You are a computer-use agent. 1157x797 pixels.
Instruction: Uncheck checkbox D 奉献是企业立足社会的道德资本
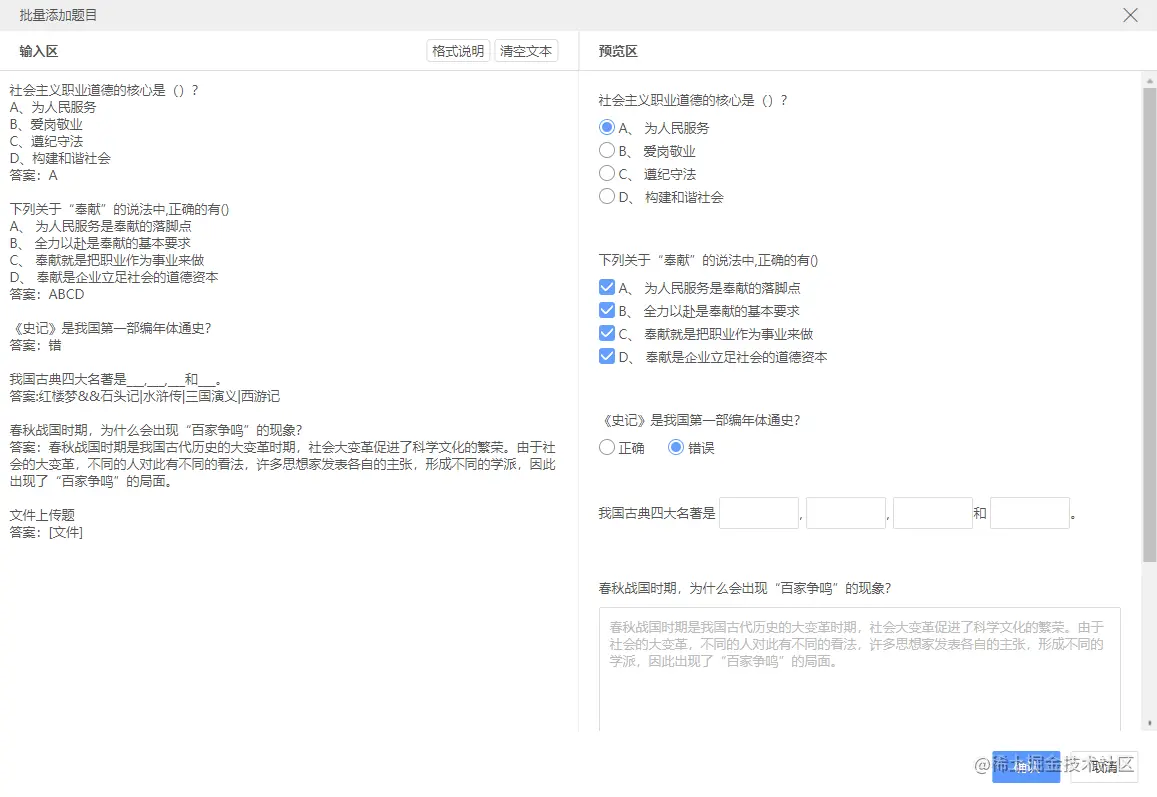tap(607, 356)
